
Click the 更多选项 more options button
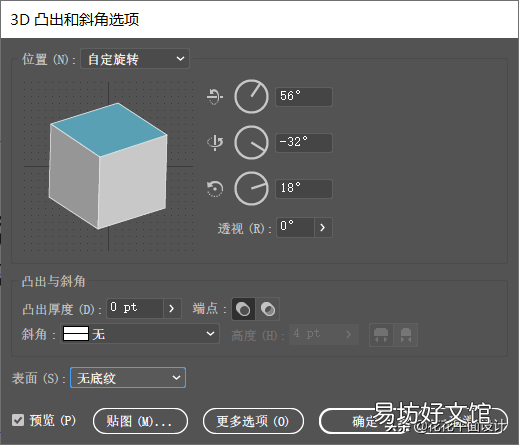click(253, 421)
